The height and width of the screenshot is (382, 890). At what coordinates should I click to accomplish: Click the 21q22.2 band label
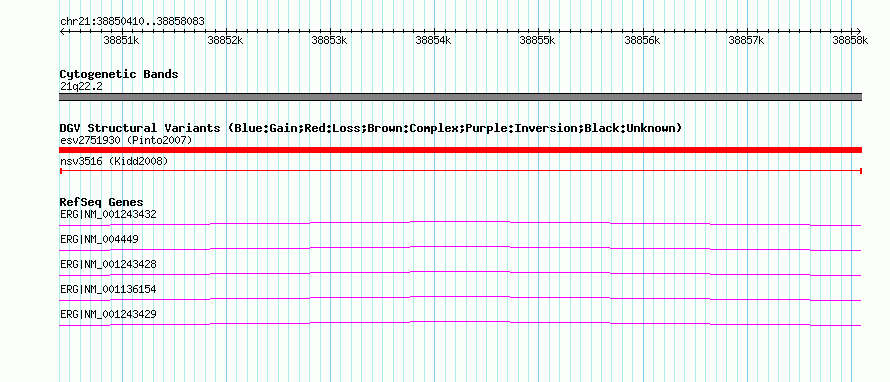point(81,87)
